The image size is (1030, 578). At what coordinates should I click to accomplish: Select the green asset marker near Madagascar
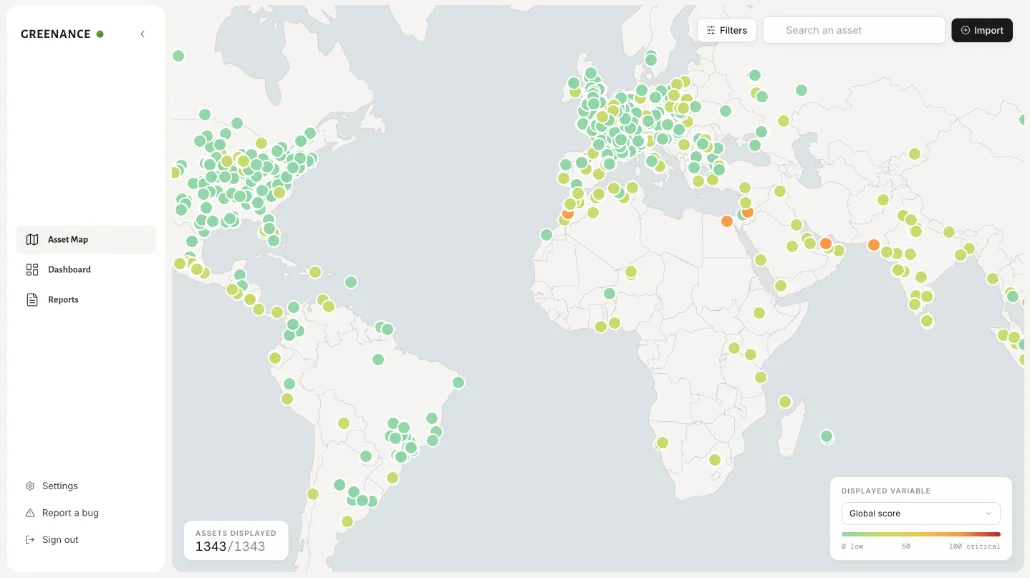pyautogui.click(x=826, y=436)
